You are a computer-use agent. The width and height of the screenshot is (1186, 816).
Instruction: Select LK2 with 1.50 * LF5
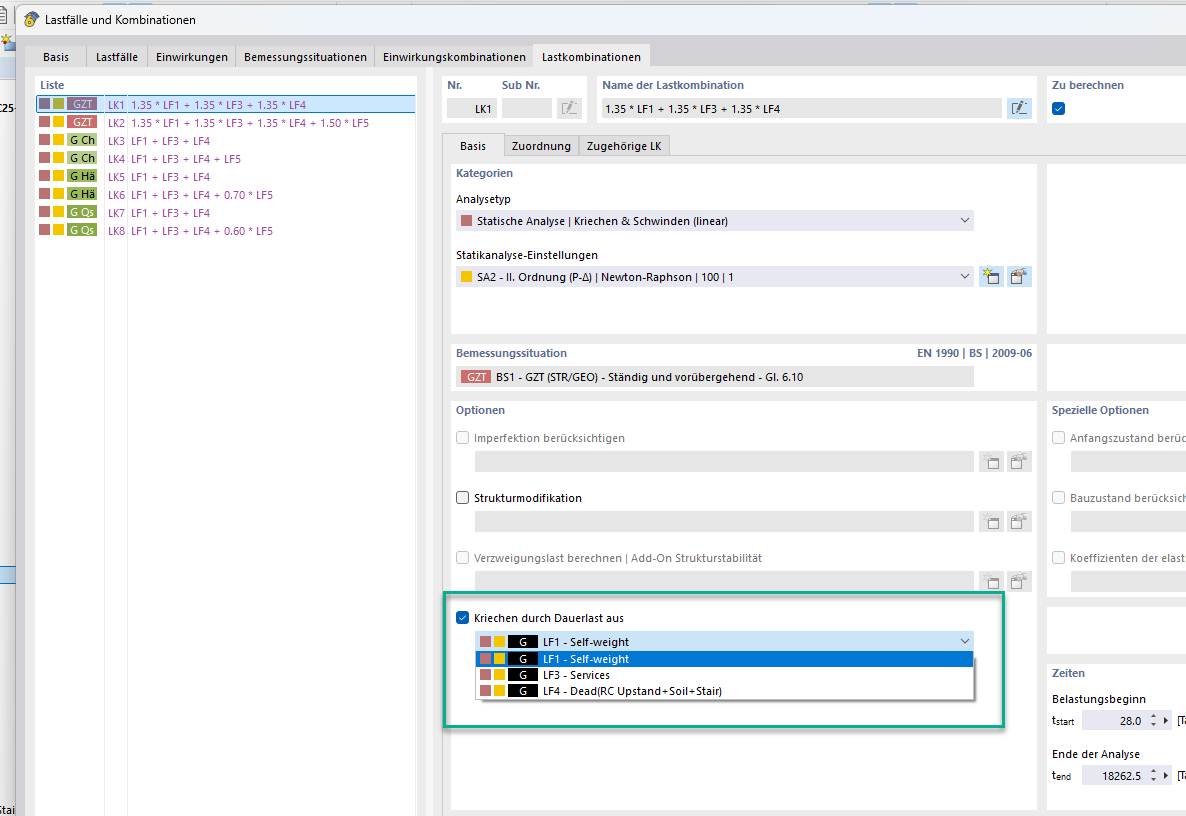tap(226, 123)
